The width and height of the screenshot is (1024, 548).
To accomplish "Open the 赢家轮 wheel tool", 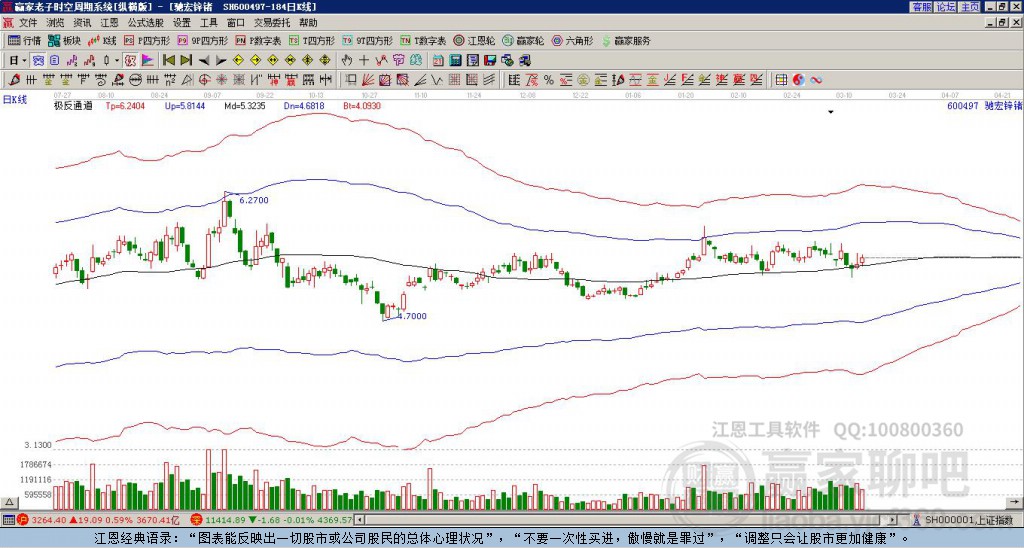I will 524,40.
